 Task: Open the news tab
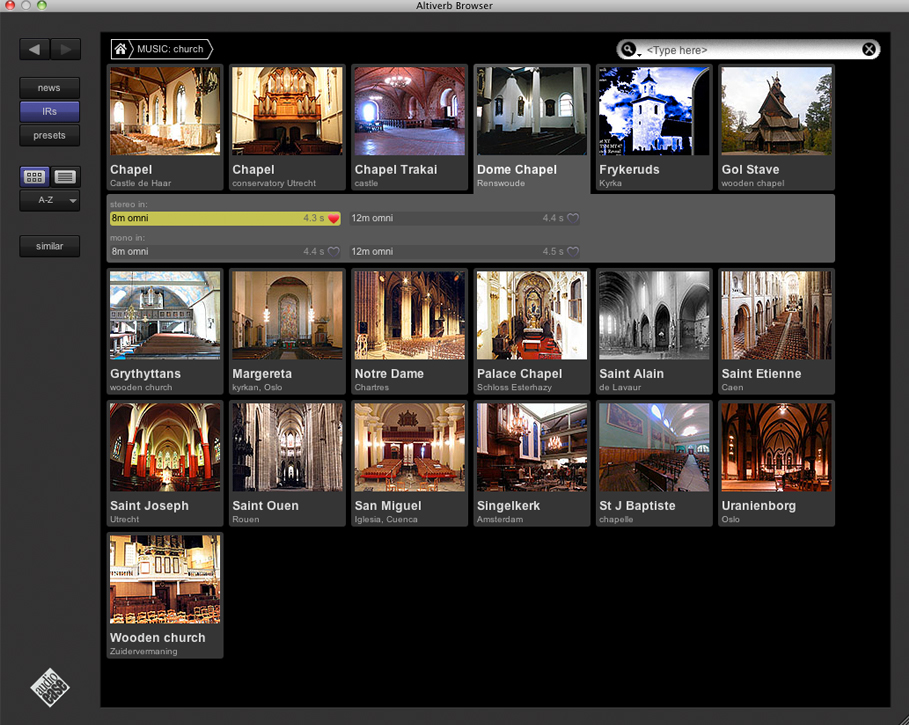click(49, 88)
